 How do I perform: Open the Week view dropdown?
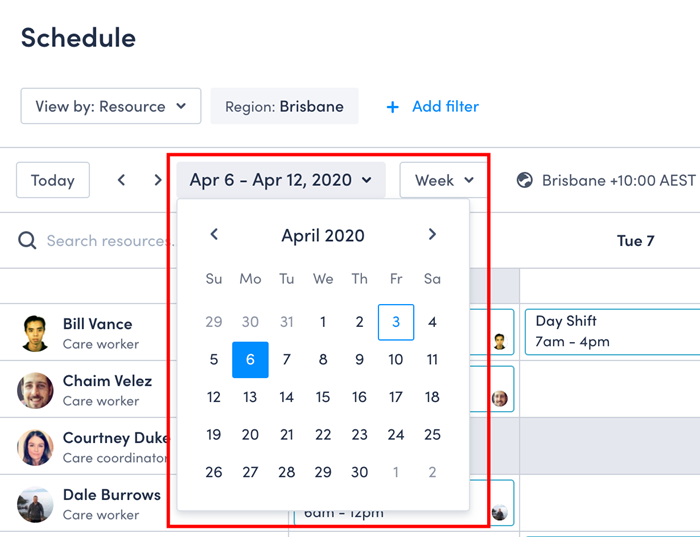coord(444,180)
